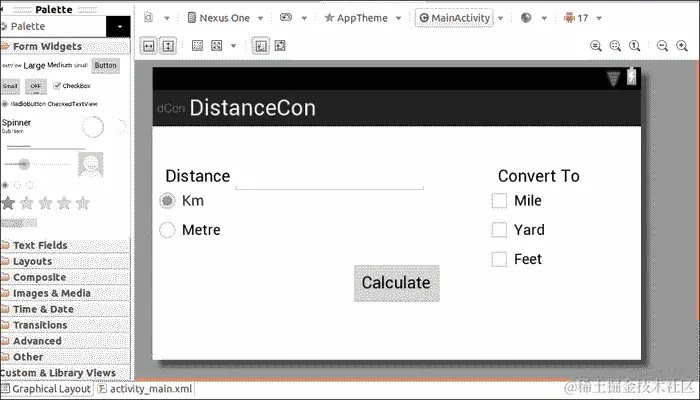Open the orientation dropdown arrow
The width and height of the screenshot is (700, 400).
coord(304,18)
